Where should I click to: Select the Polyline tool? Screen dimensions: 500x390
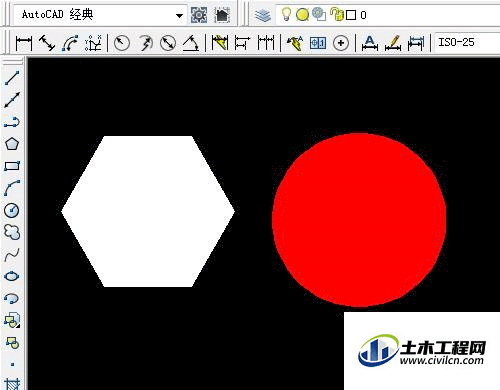tap(12, 122)
